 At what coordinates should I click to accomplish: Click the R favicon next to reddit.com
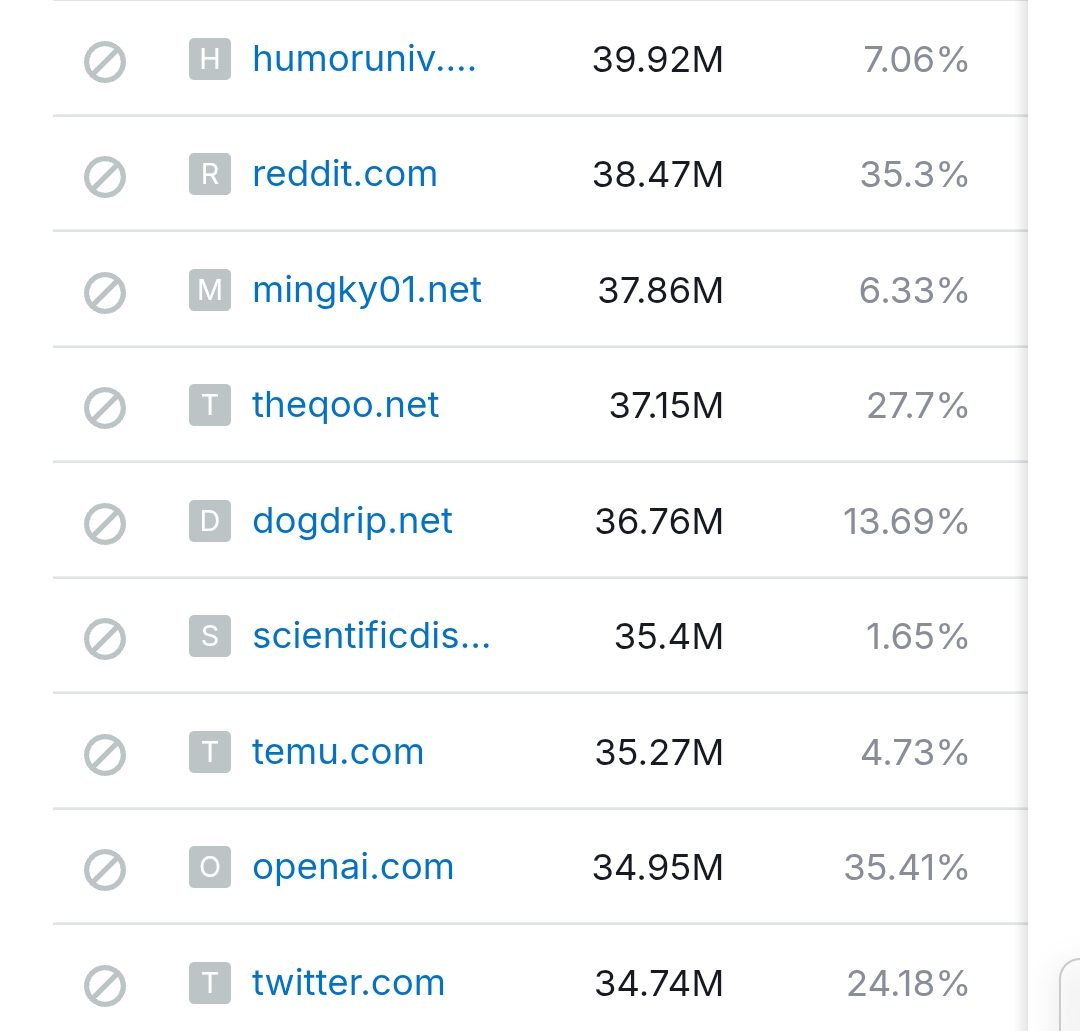(x=210, y=174)
